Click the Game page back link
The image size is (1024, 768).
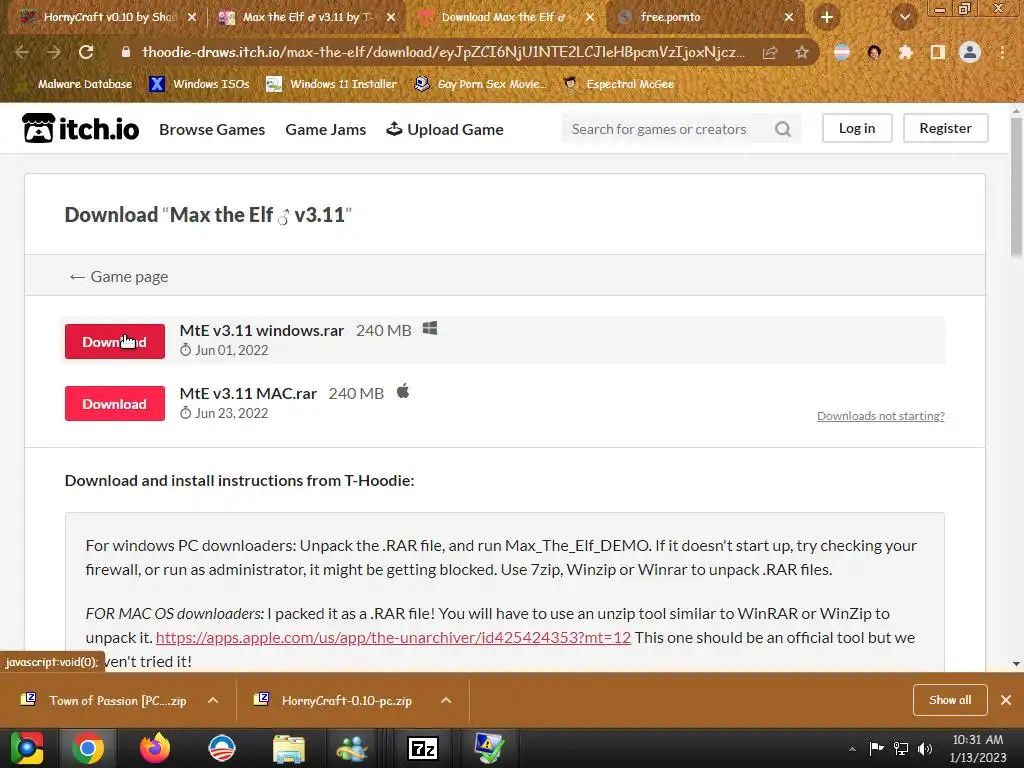(118, 276)
